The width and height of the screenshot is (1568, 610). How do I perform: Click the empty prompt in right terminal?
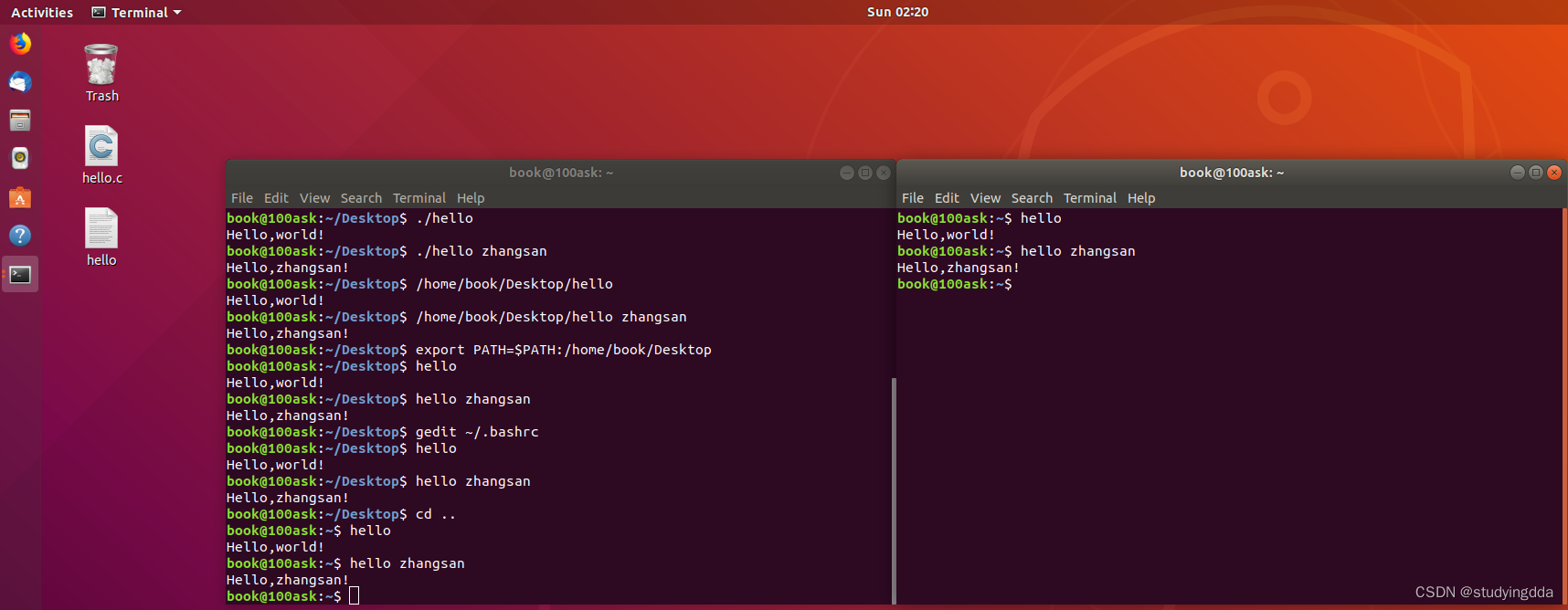[x=955, y=284]
